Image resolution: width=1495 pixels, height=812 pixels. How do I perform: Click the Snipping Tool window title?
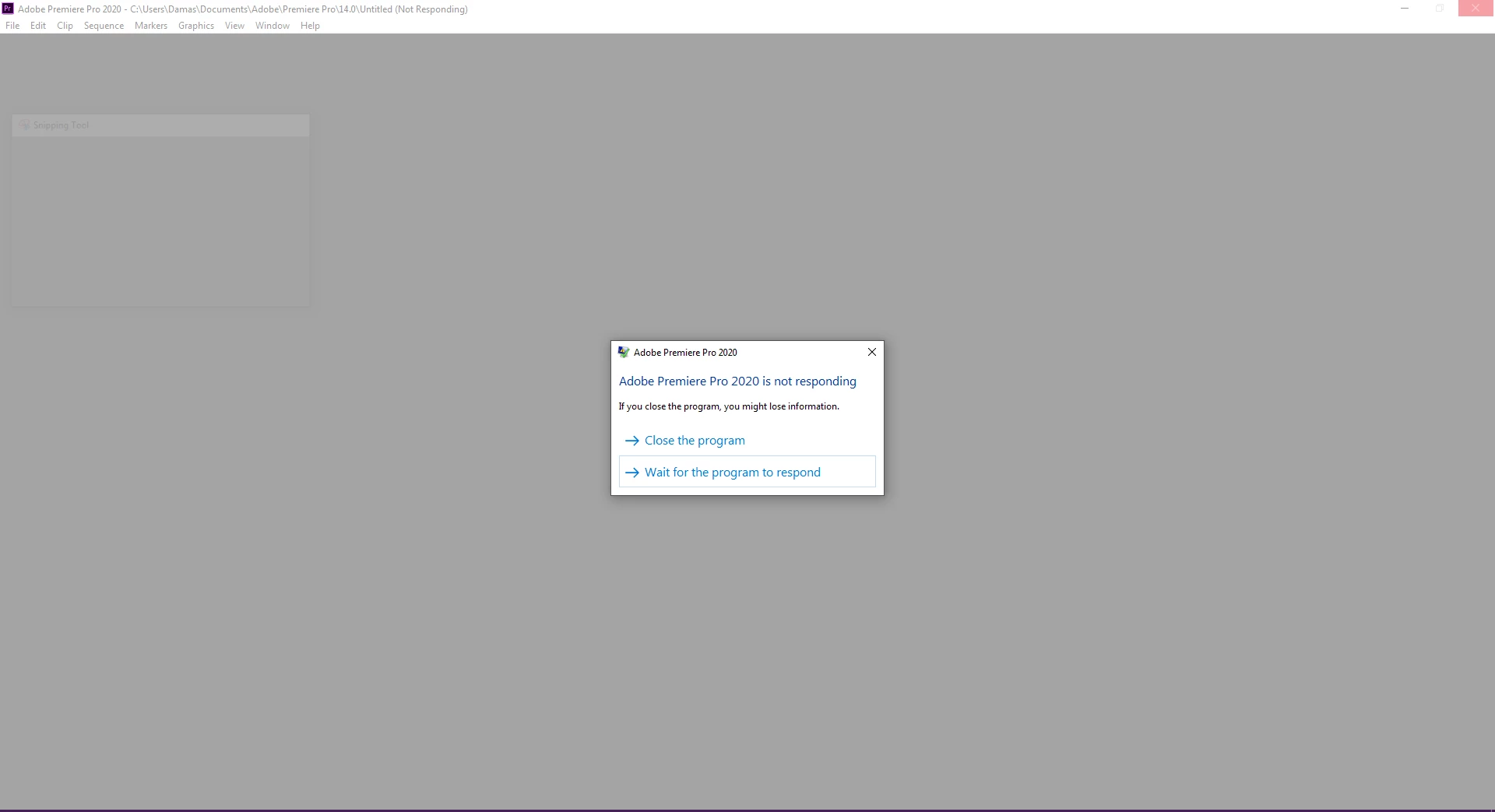61,125
